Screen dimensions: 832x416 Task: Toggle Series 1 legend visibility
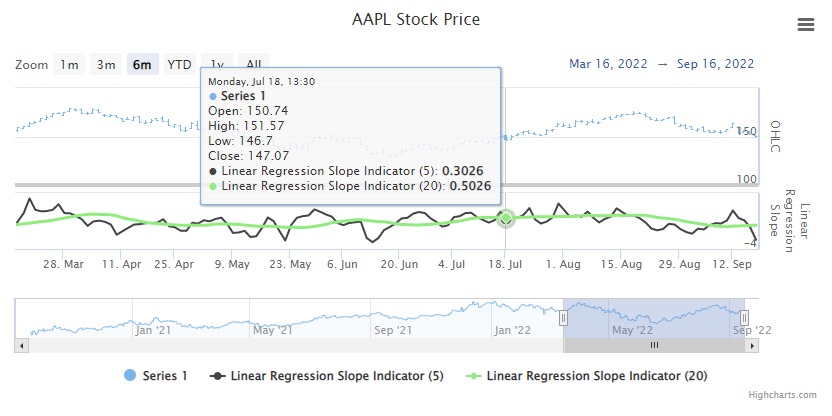[158, 376]
